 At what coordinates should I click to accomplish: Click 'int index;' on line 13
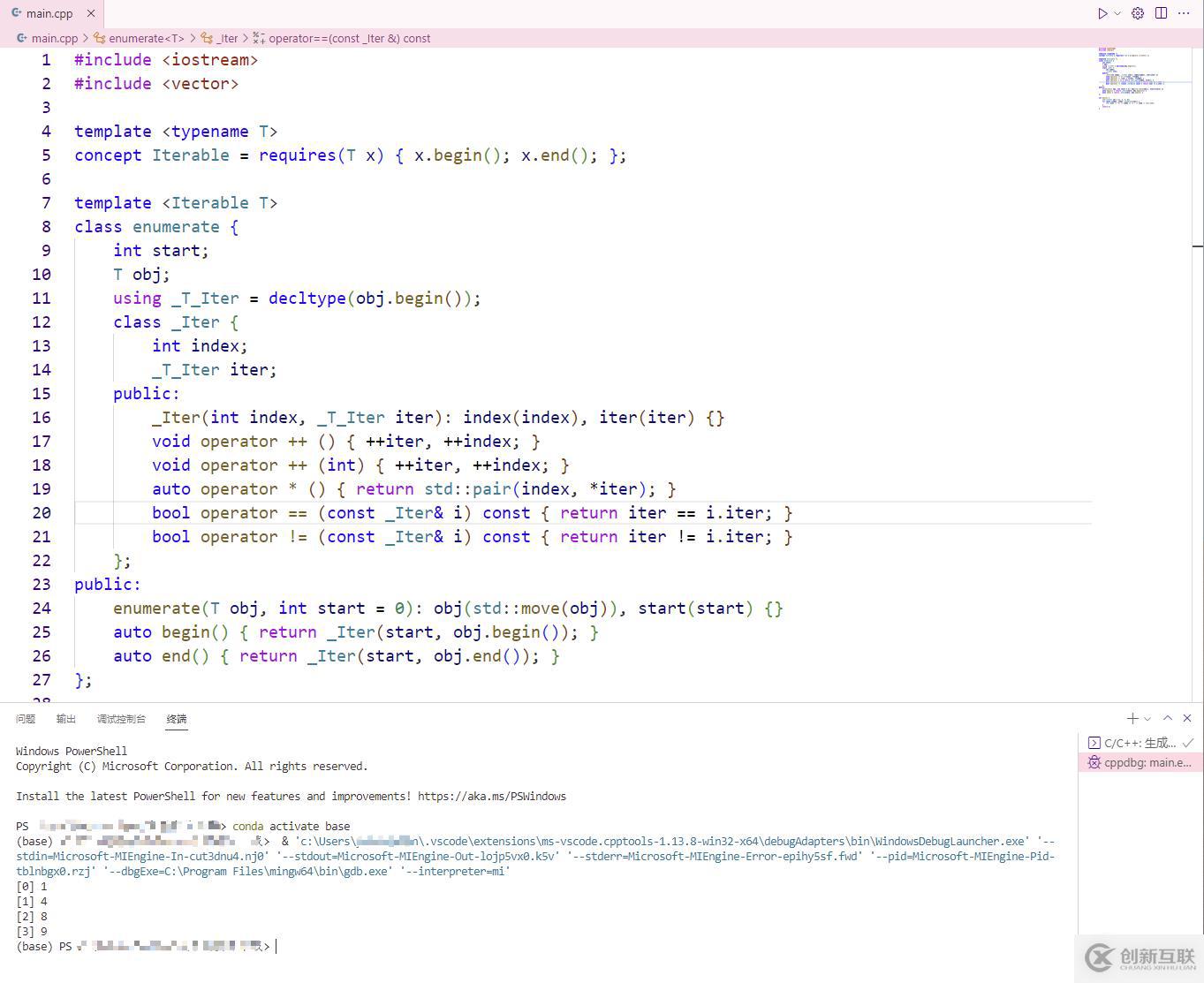point(201,346)
